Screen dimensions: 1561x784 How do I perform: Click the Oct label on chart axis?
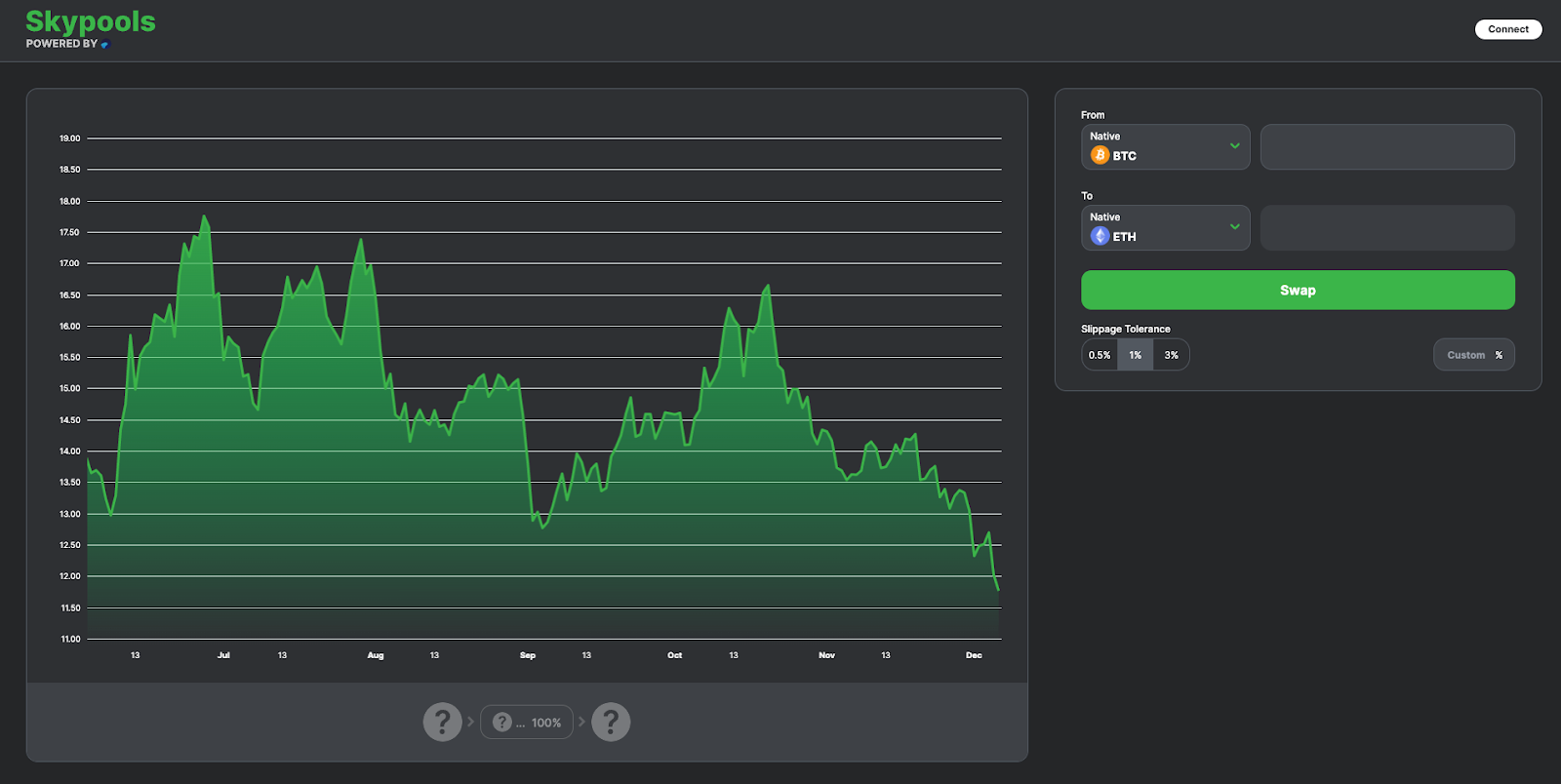point(675,655)
